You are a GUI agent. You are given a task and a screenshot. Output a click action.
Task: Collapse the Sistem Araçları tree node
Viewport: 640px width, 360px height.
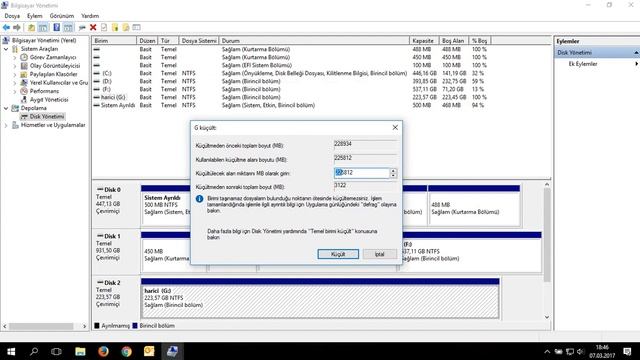click(x=6, y=49)
